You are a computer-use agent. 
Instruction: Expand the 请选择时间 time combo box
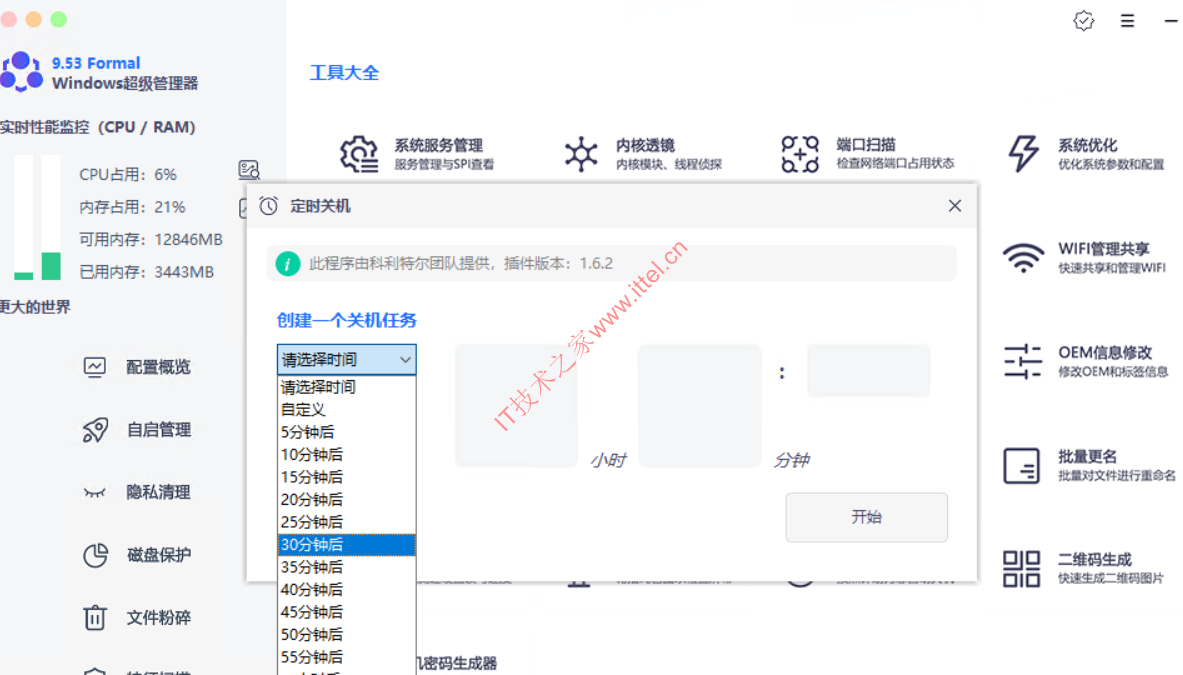[346, 360]
